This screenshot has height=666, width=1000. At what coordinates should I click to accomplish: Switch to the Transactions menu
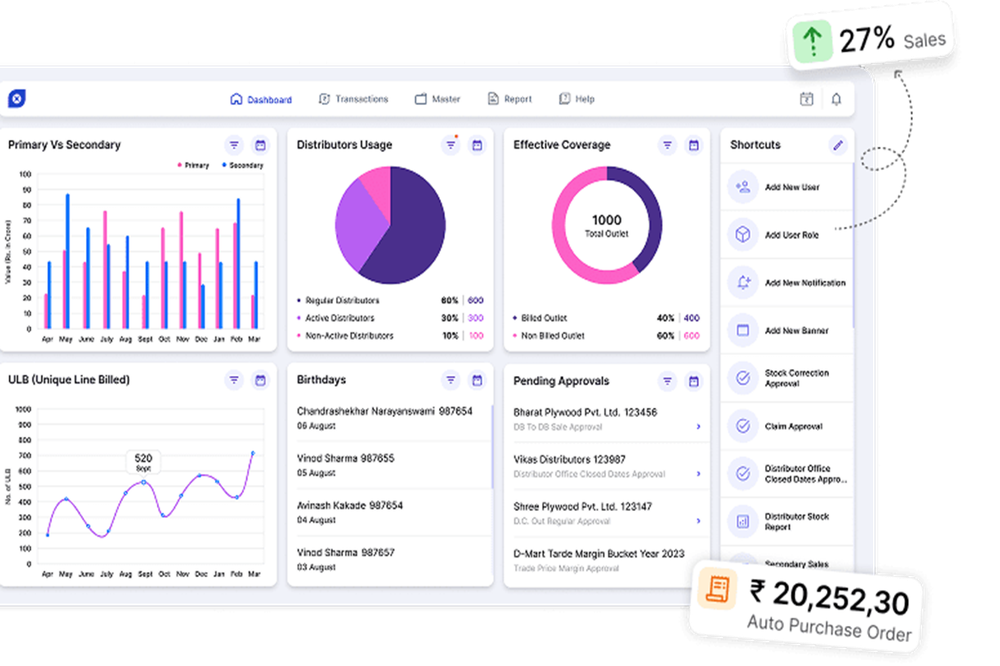tap(353, 99)
